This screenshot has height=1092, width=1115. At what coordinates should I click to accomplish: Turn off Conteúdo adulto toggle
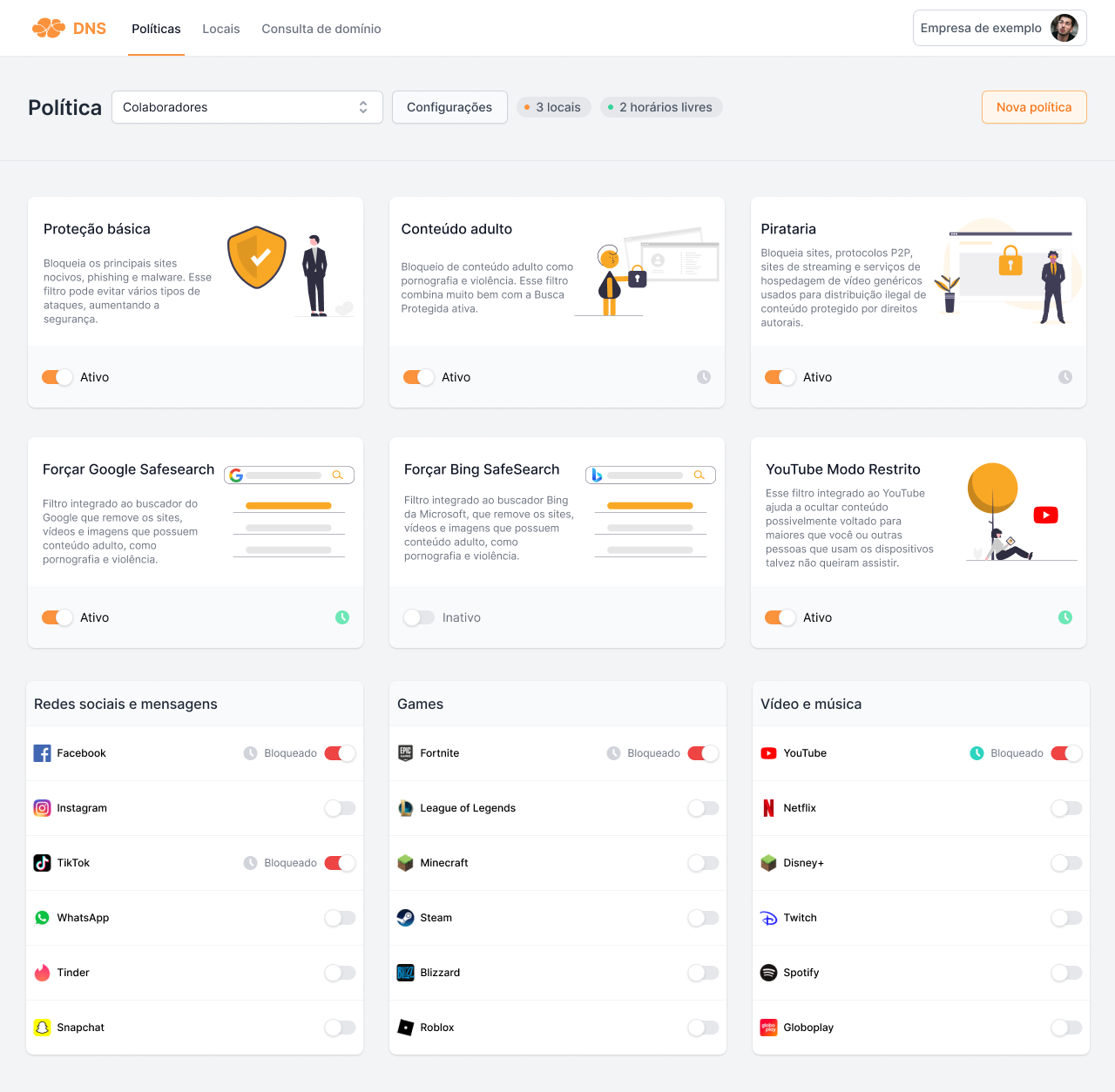(419, 377)
